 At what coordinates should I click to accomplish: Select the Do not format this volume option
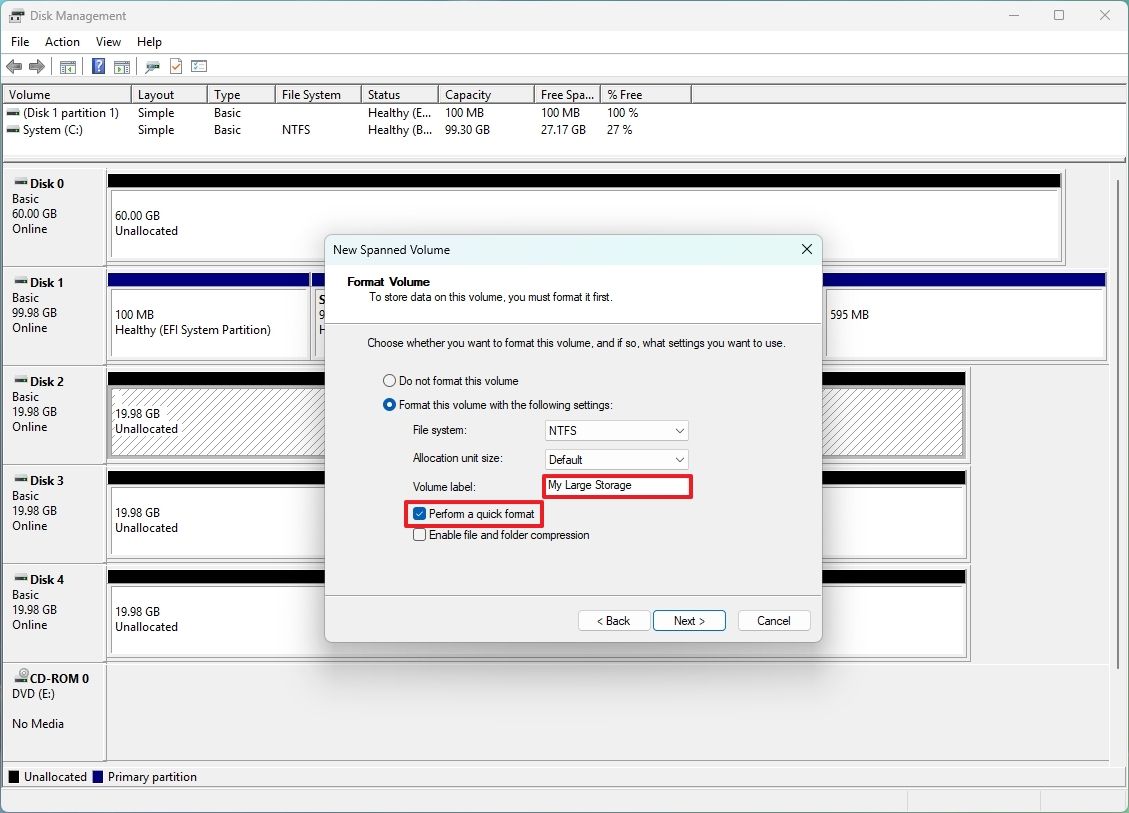pos(389,380)
